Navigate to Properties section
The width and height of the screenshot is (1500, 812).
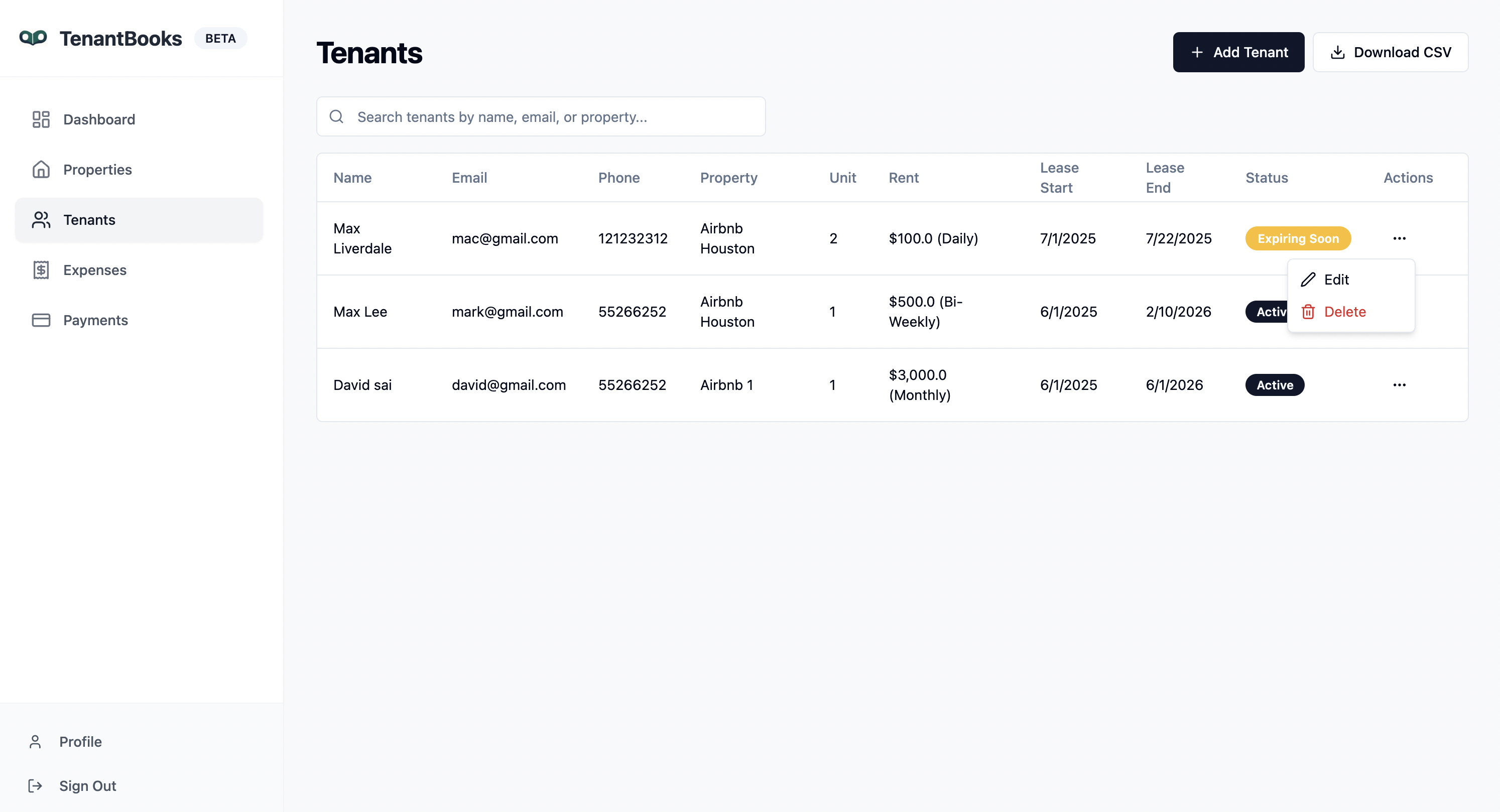tap(139, 170)
